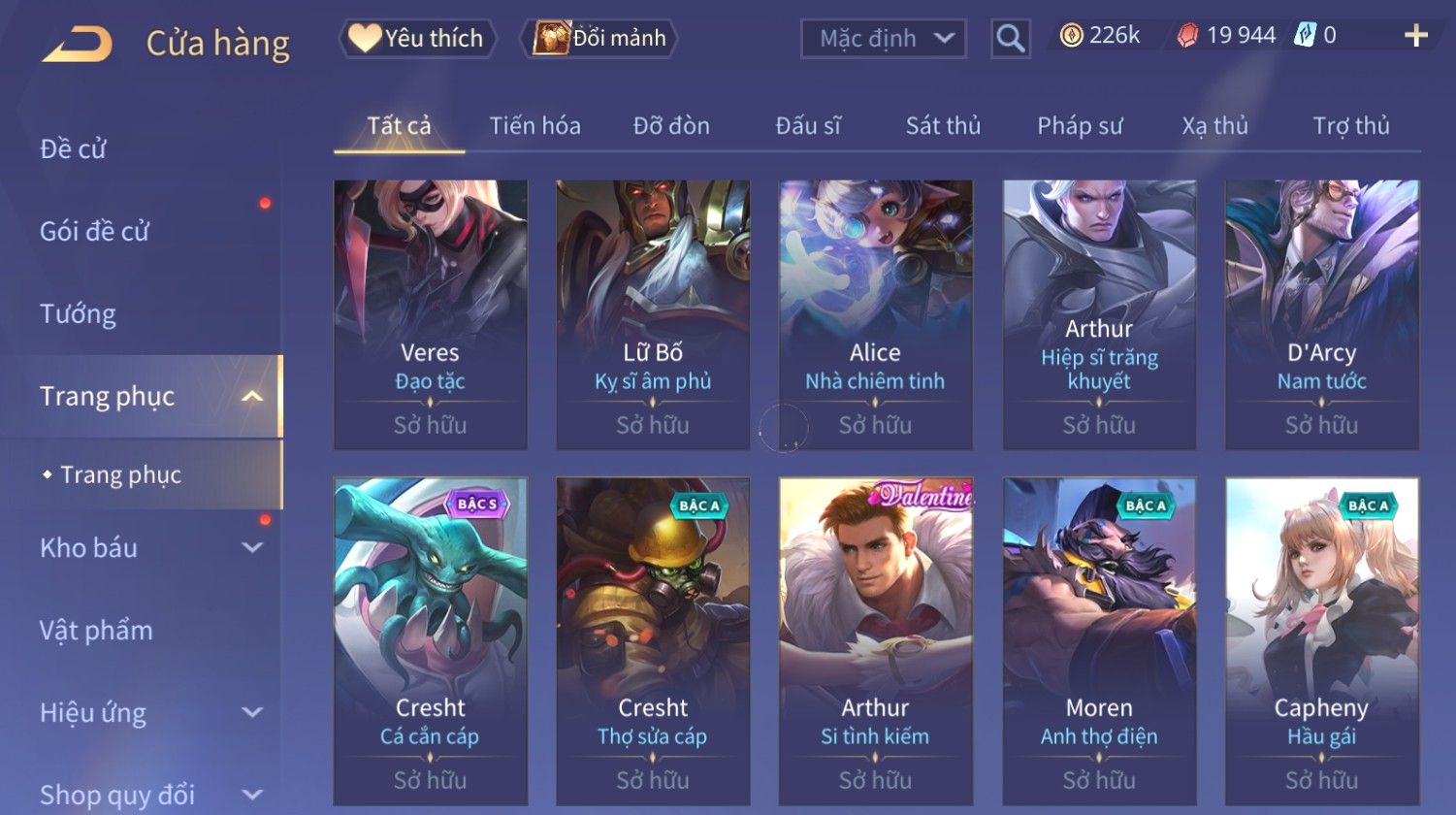Open the Mặc định sort dropdown

[x=884, y=39]
